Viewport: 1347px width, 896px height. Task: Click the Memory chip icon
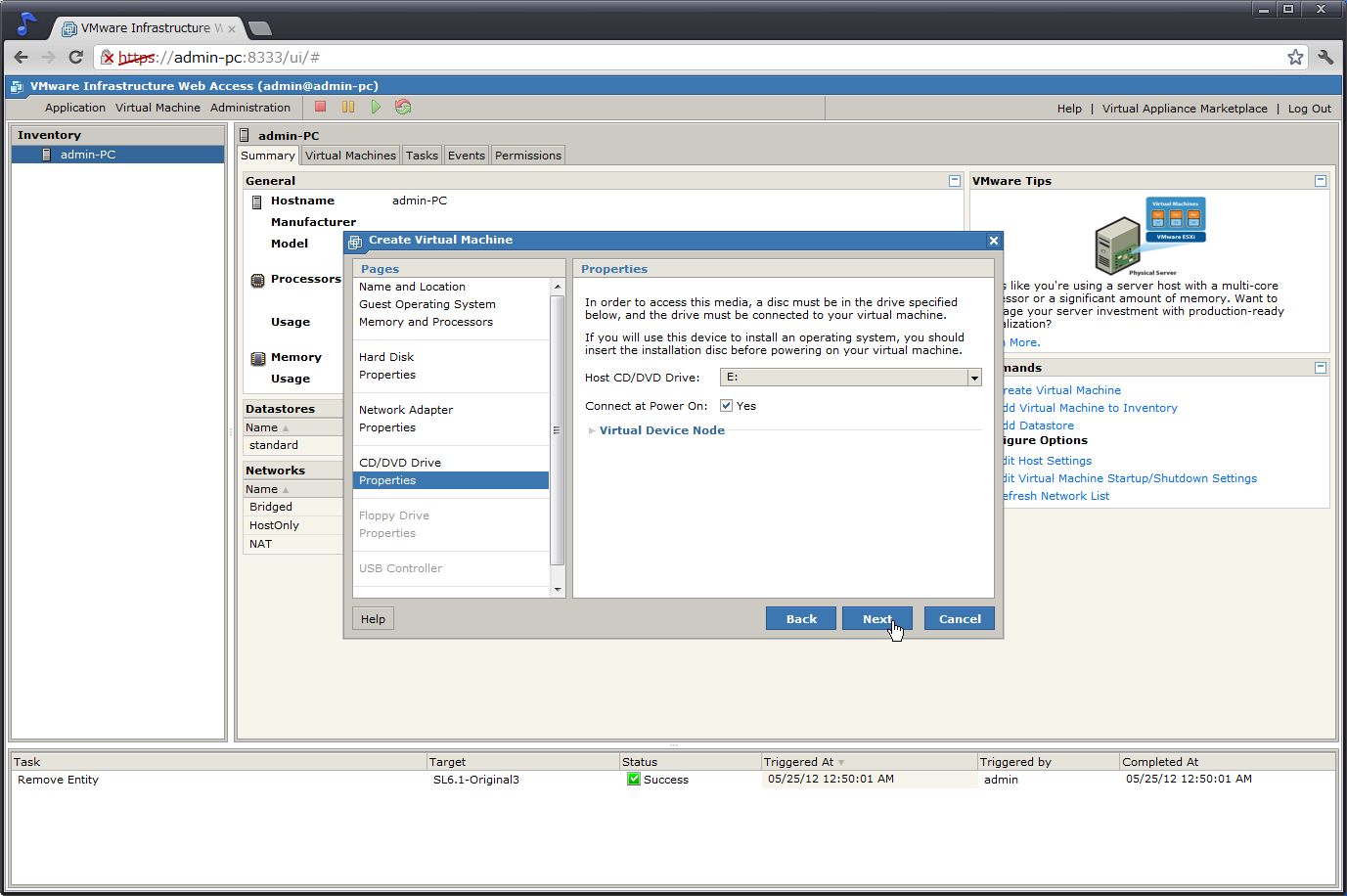[257, 358]
